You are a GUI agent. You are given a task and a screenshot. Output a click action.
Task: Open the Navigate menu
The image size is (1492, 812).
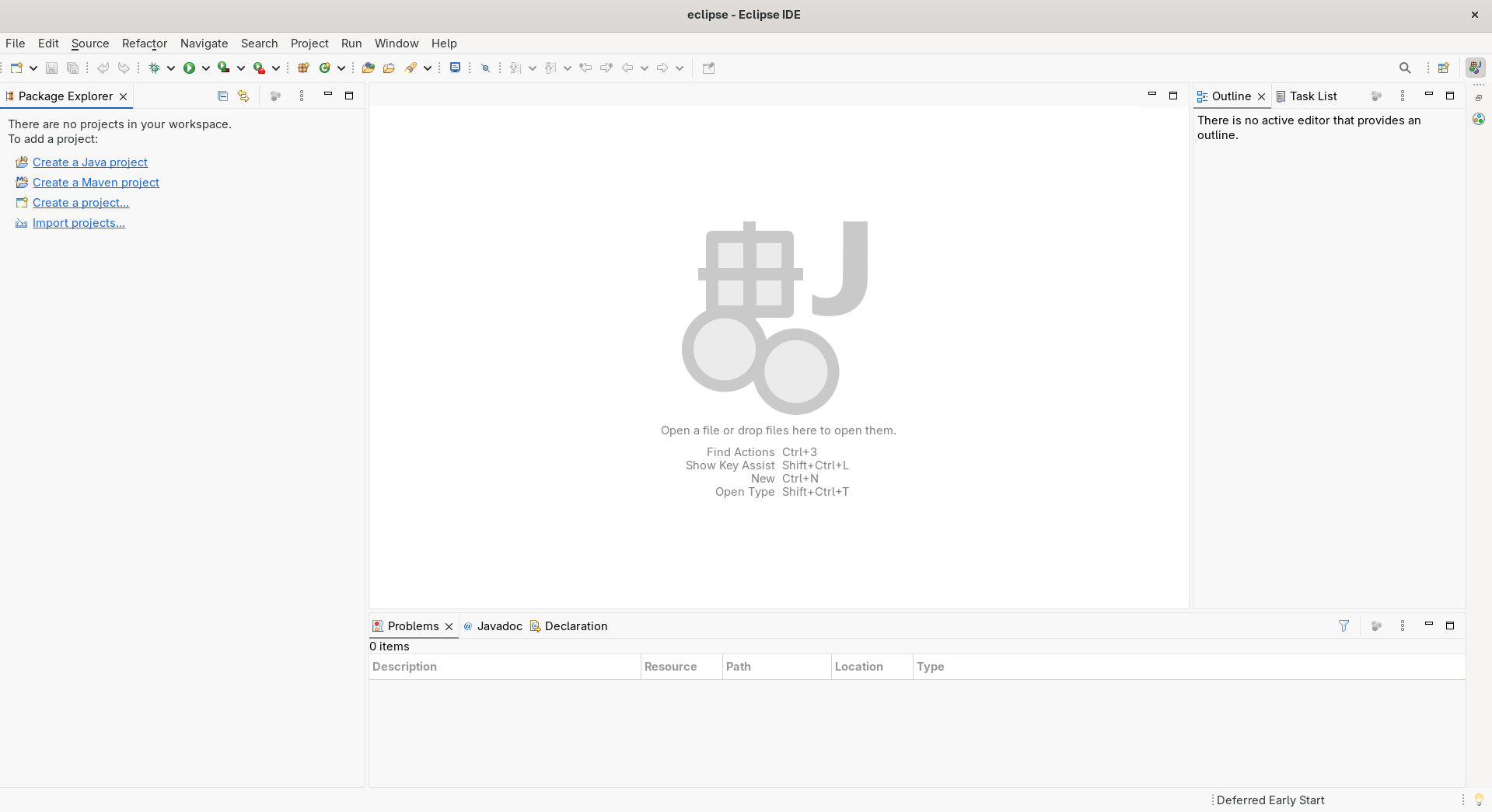click(x=204, y=44)
